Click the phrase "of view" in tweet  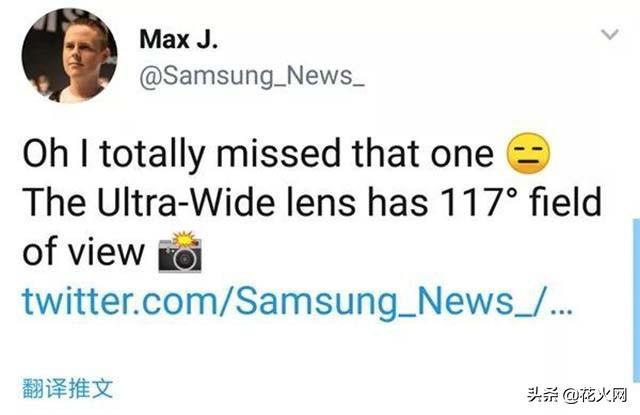[84, 251]
